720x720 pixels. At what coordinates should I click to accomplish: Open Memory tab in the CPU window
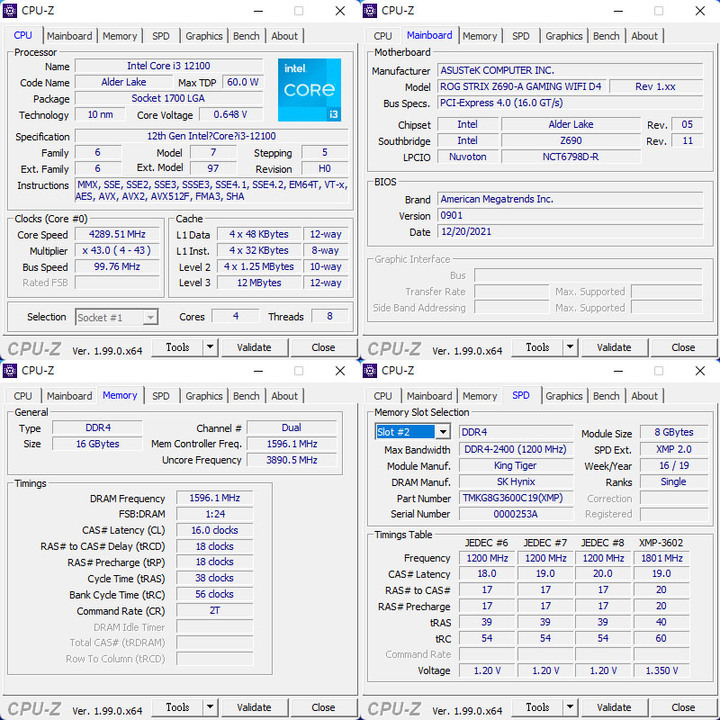coord(120,36)
